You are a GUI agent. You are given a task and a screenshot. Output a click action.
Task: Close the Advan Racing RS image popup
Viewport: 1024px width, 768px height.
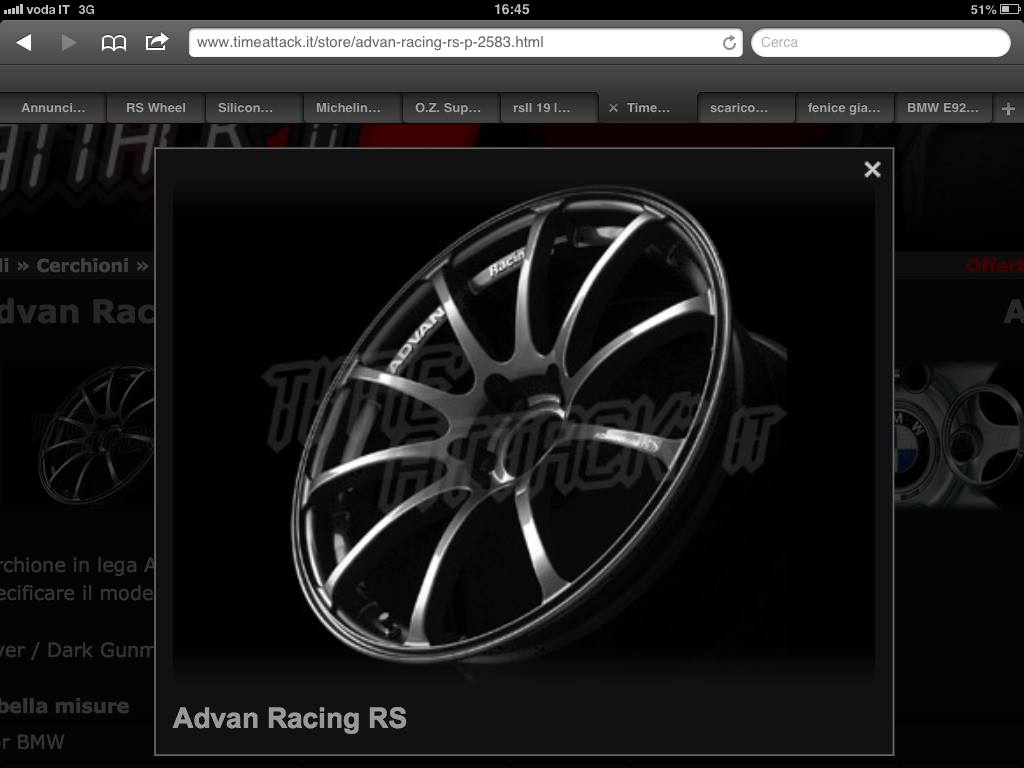872,169
